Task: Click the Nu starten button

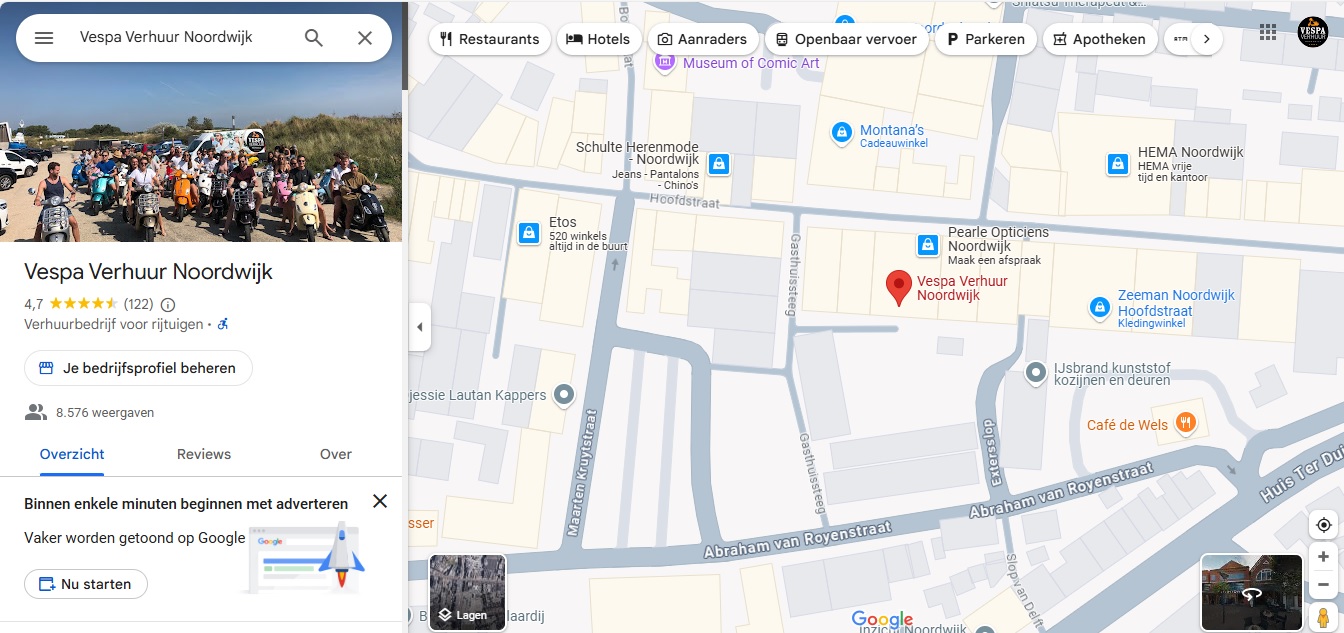Action: point(86,584)
